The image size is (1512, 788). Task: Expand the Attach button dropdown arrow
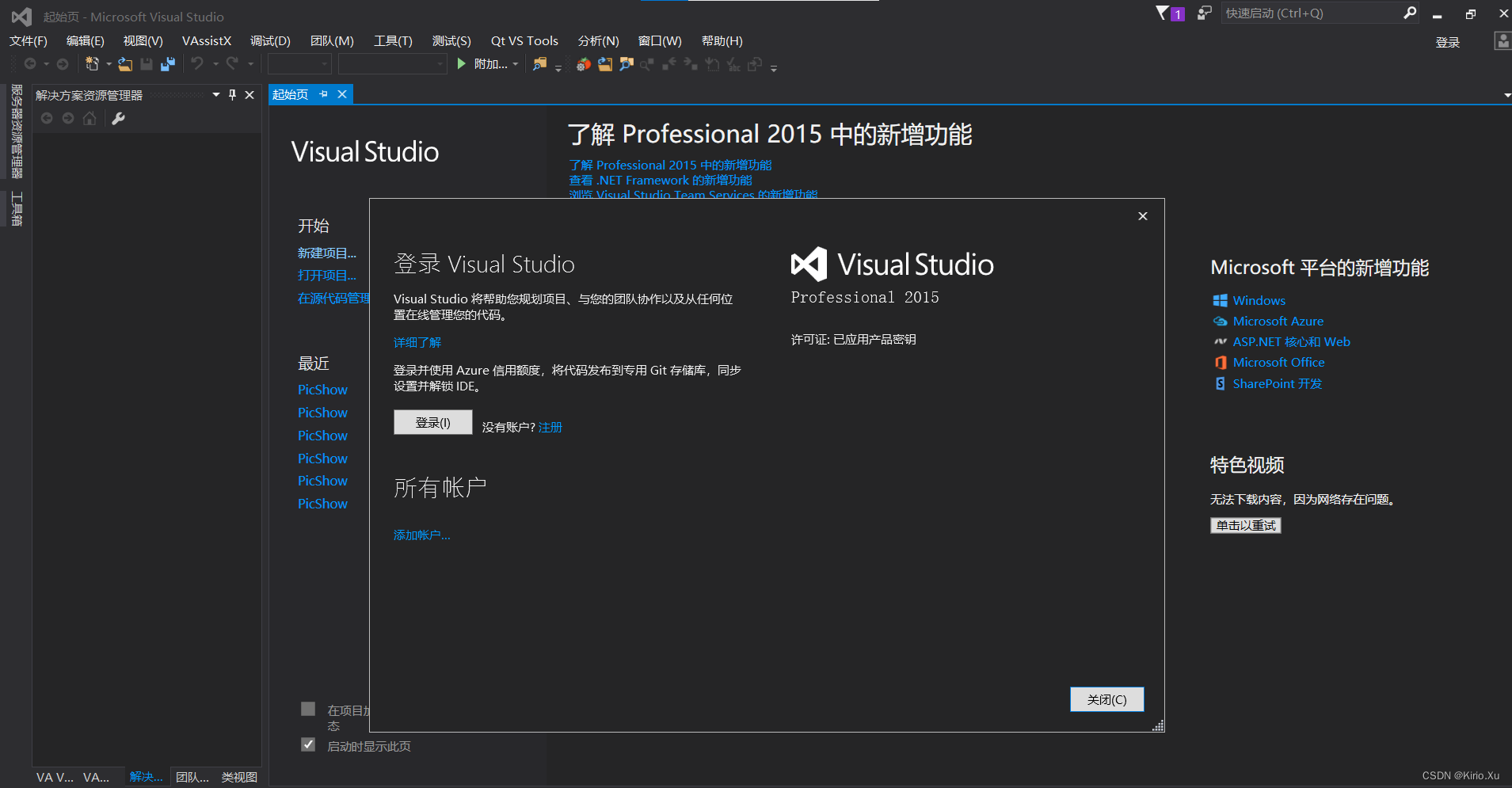(x=516, y=64)
